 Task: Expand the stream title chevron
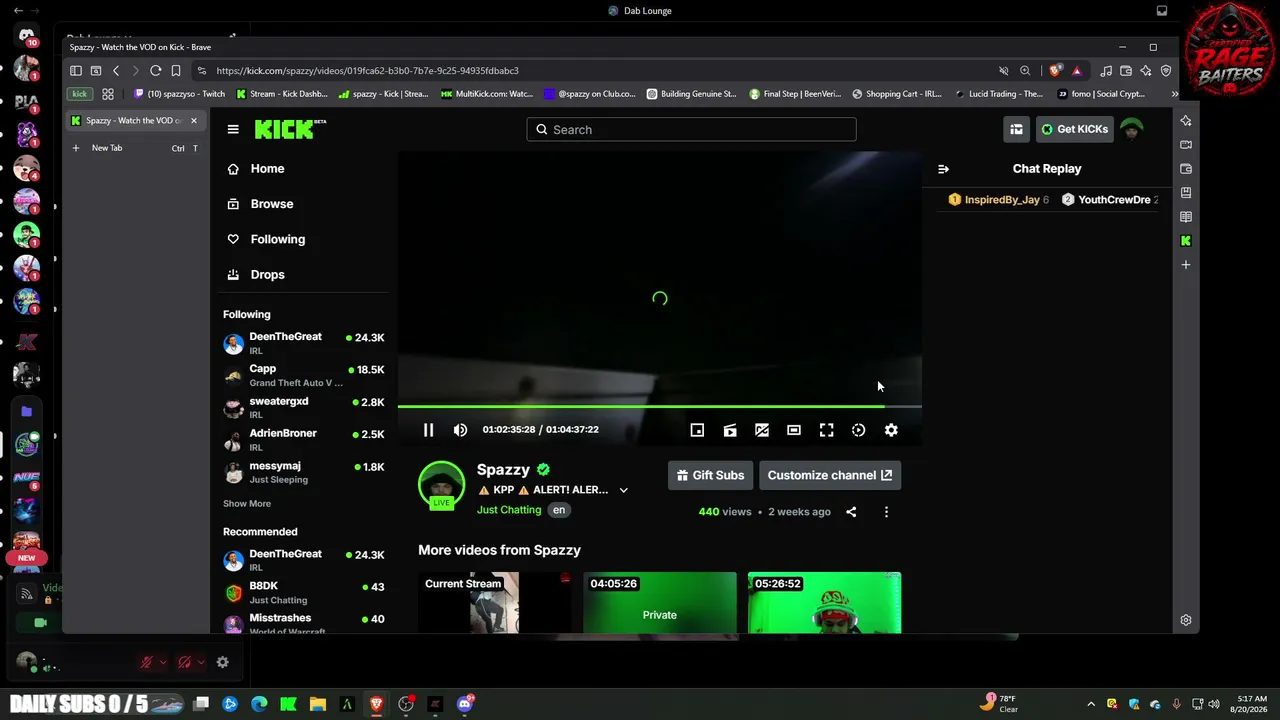(623, 490)
